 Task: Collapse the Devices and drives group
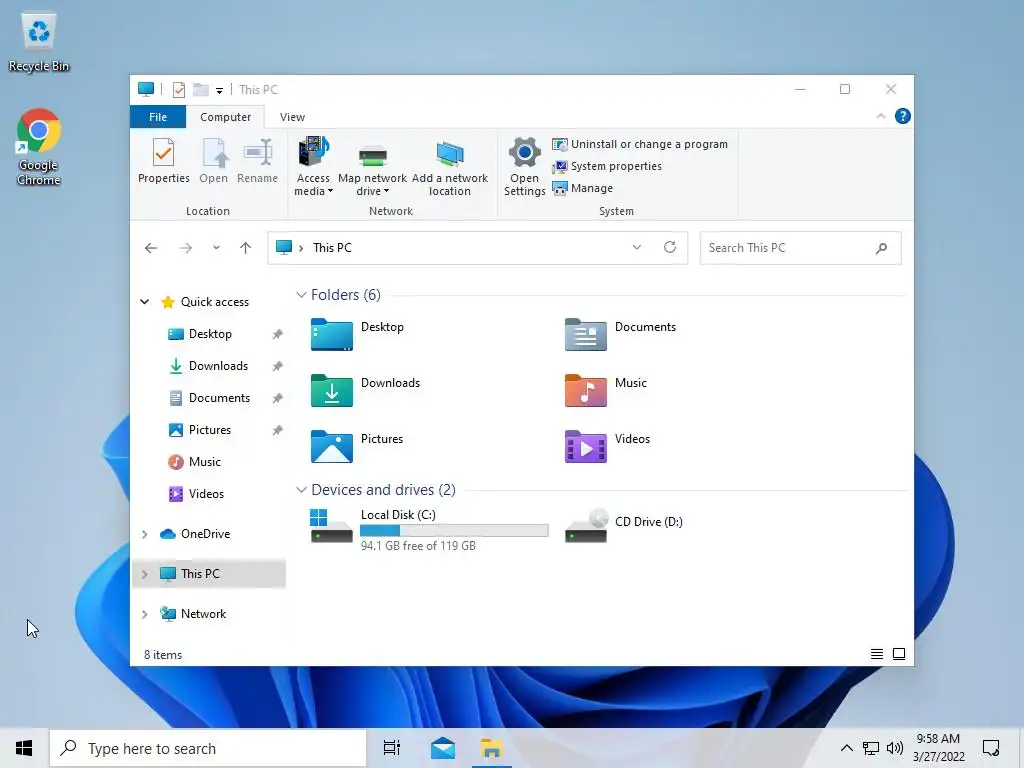coord(301,490)
